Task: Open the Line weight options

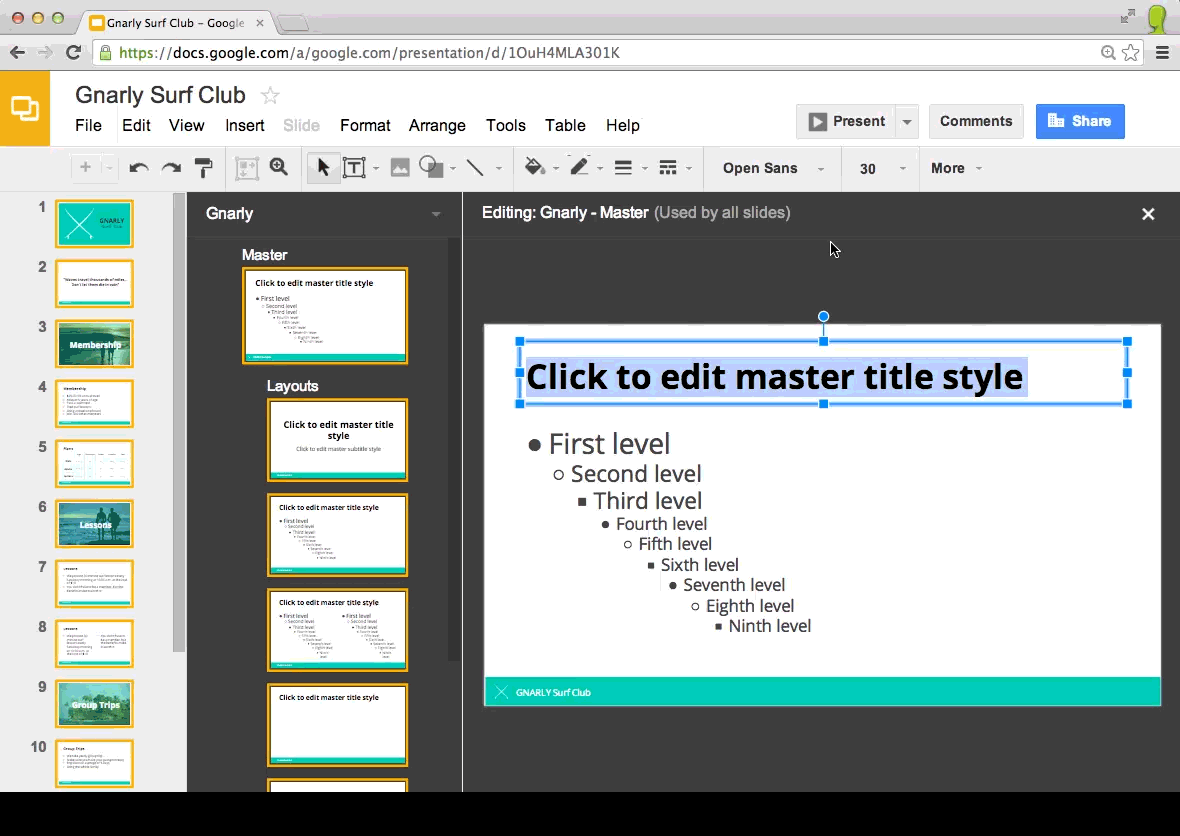Action: [623, 168]
